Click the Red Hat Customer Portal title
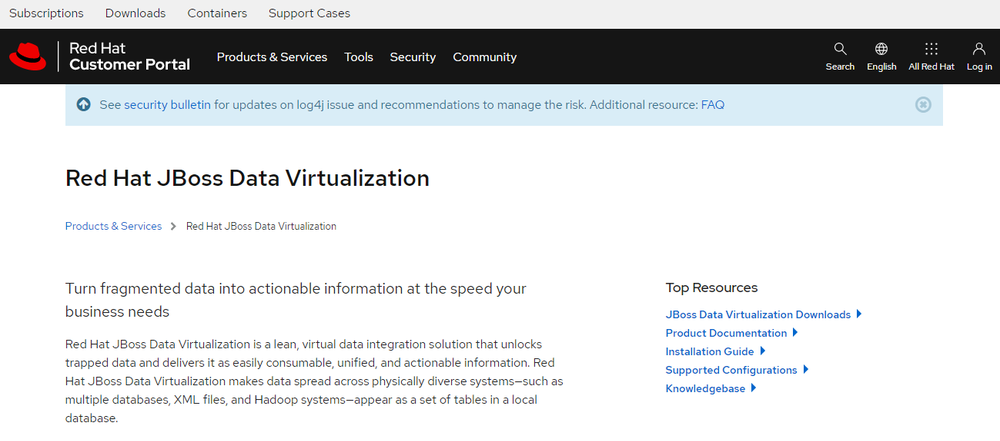 coord(129,56)
